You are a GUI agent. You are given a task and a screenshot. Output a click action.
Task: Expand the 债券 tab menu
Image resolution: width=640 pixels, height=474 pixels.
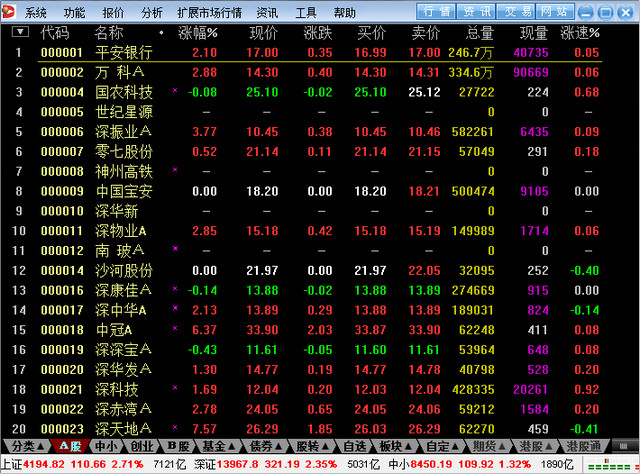click(x=265, y=446)
